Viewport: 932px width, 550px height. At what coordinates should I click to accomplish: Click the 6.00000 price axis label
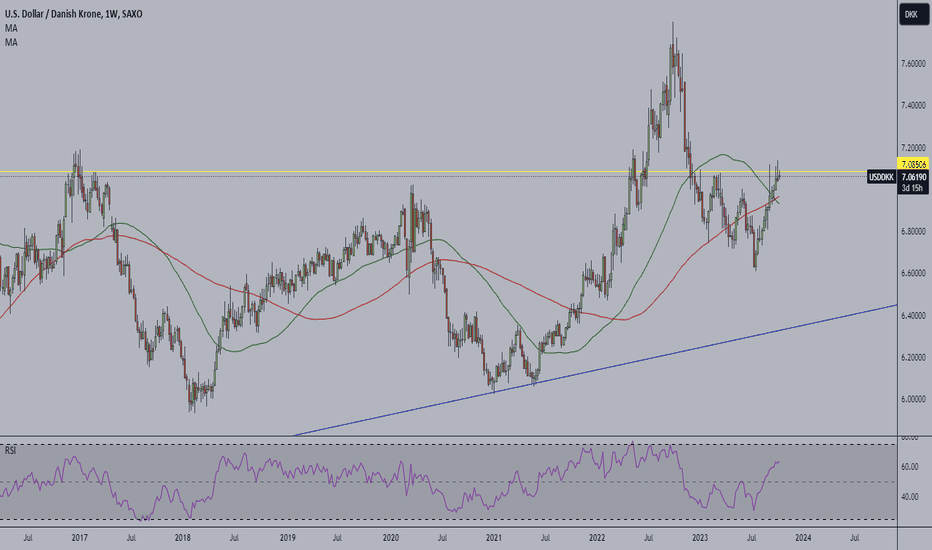tap(913, 399)
